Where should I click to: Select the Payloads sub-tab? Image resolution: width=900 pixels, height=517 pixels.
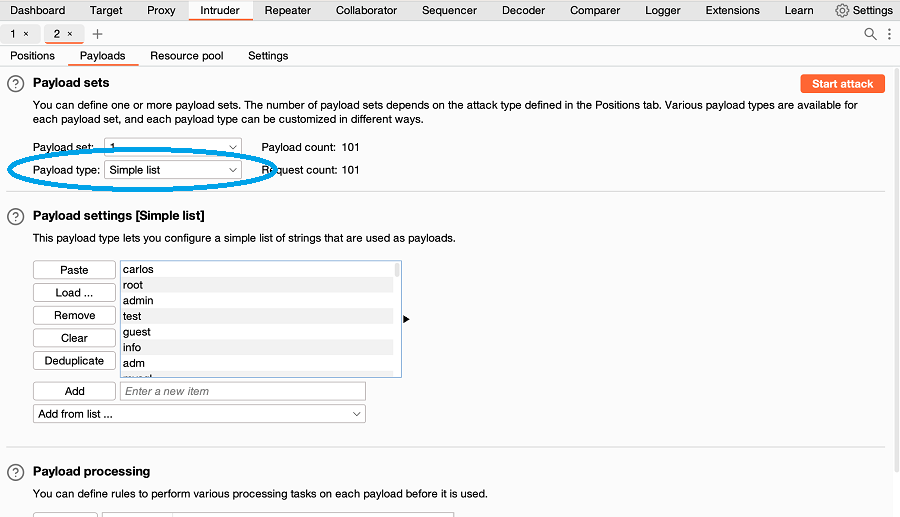pos(103,56)
